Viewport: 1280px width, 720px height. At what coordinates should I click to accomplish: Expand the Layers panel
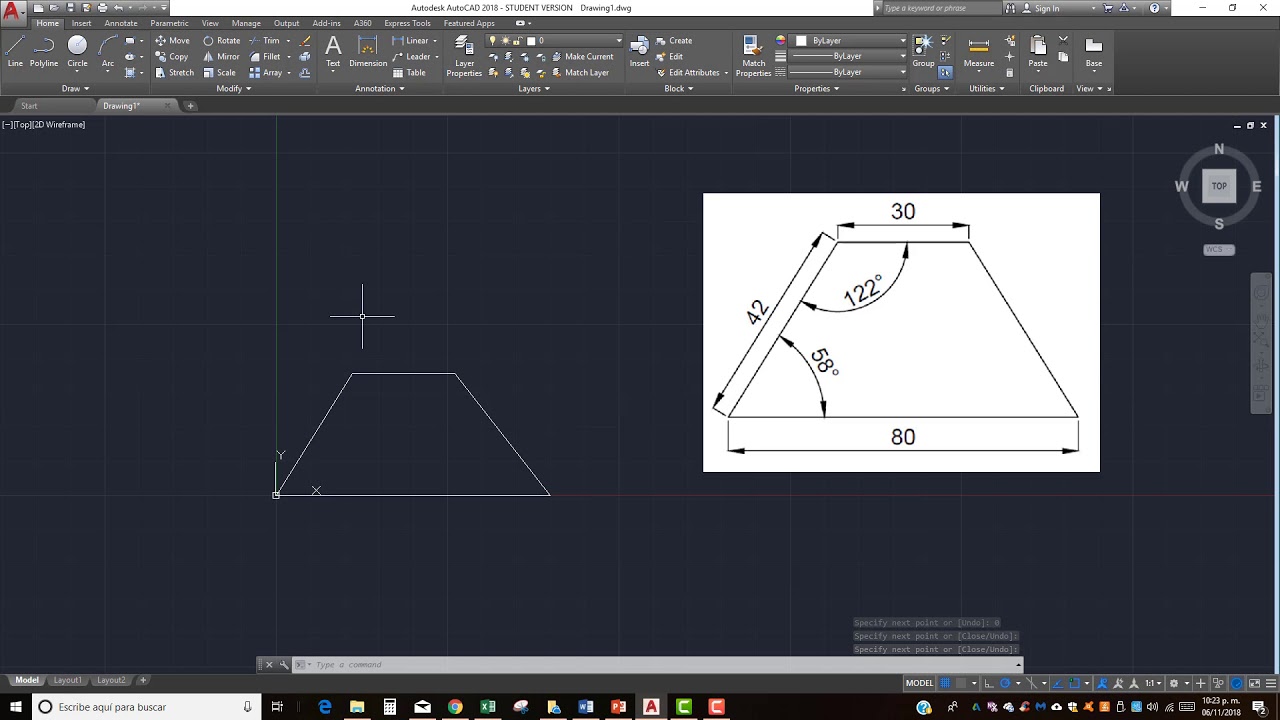coord(534,88)
